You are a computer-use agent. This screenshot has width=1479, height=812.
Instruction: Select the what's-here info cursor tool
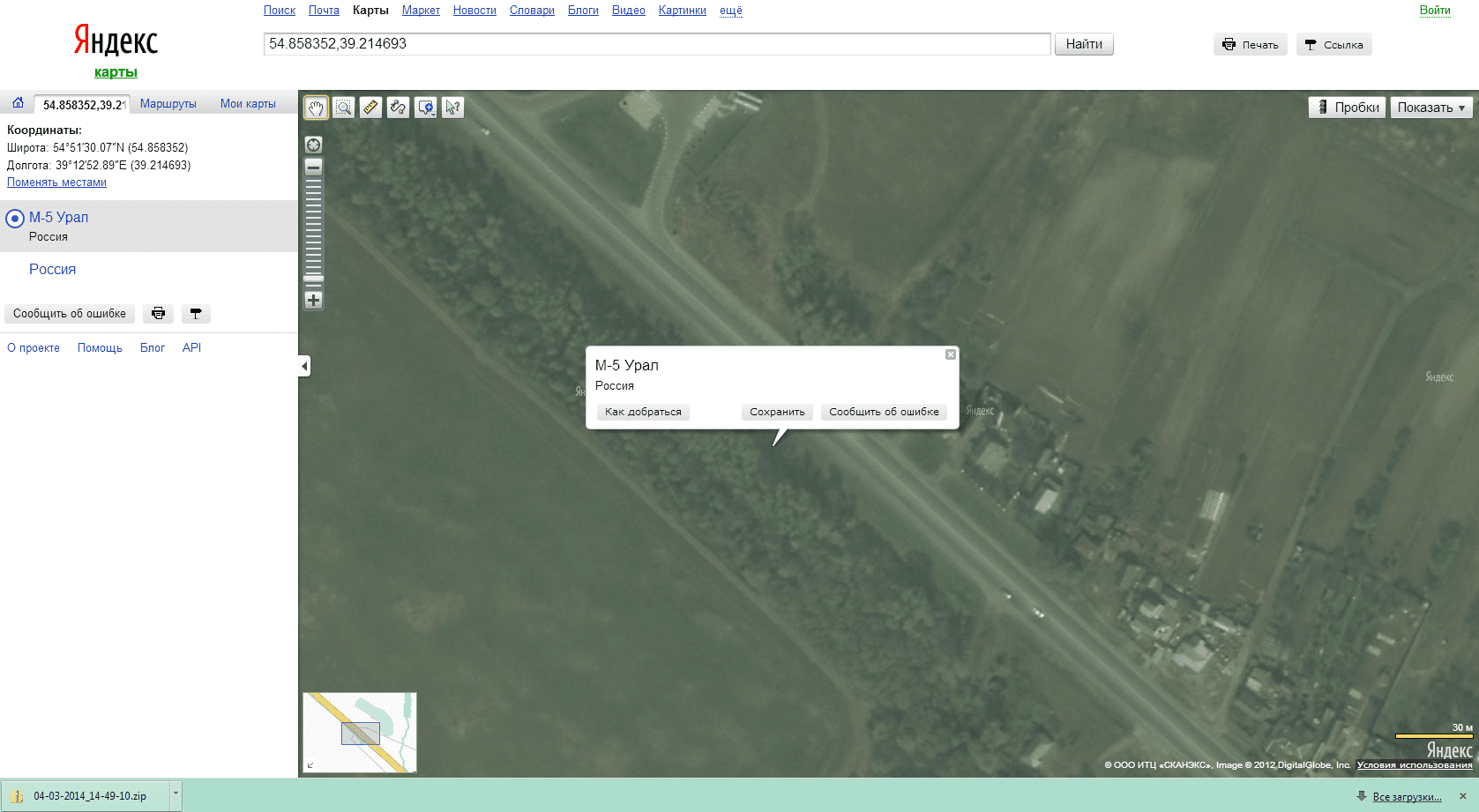(x=453, y=108)
